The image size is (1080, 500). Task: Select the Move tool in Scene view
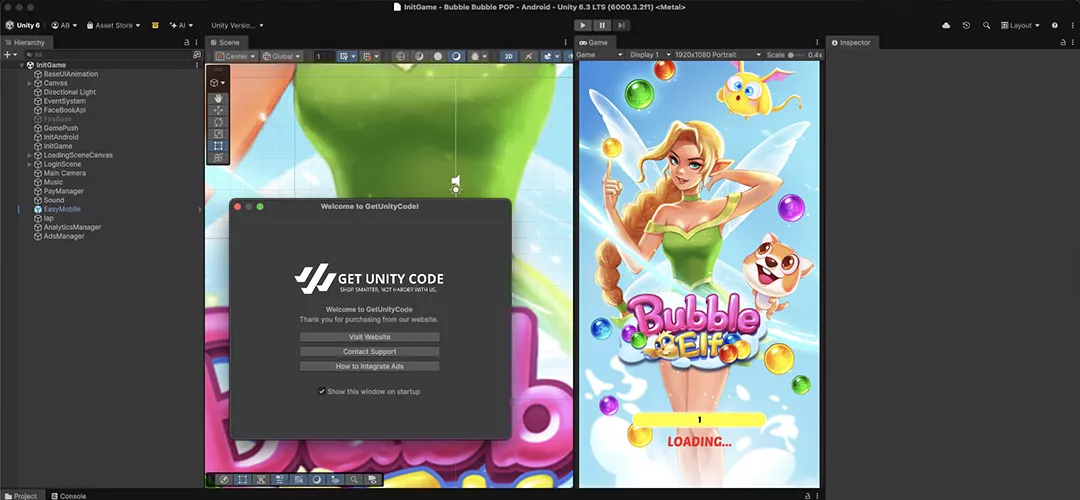pyautogui.click(x=219, y=110)
